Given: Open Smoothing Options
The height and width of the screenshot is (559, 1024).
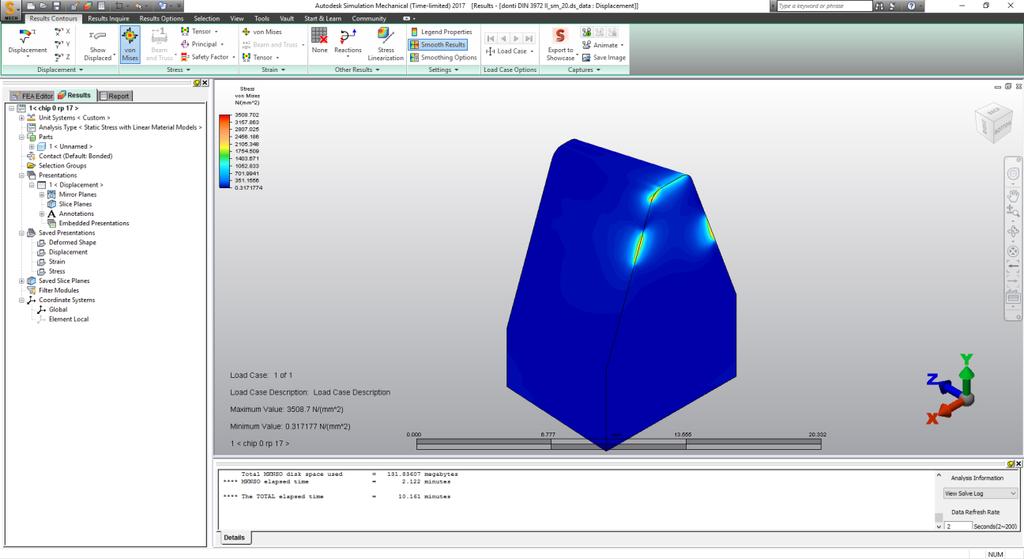Looking at the screenshot, I should tap(443, 57).
